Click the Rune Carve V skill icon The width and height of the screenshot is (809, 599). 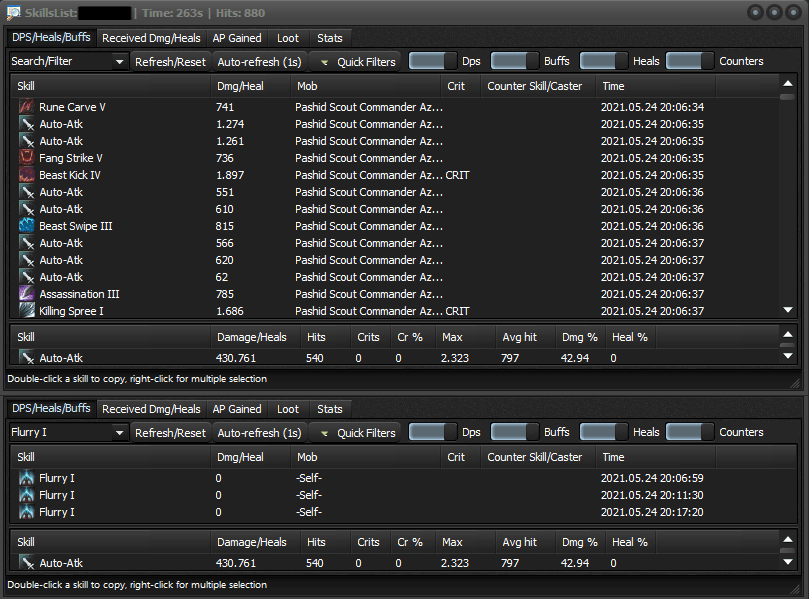(x=26, y=107)
